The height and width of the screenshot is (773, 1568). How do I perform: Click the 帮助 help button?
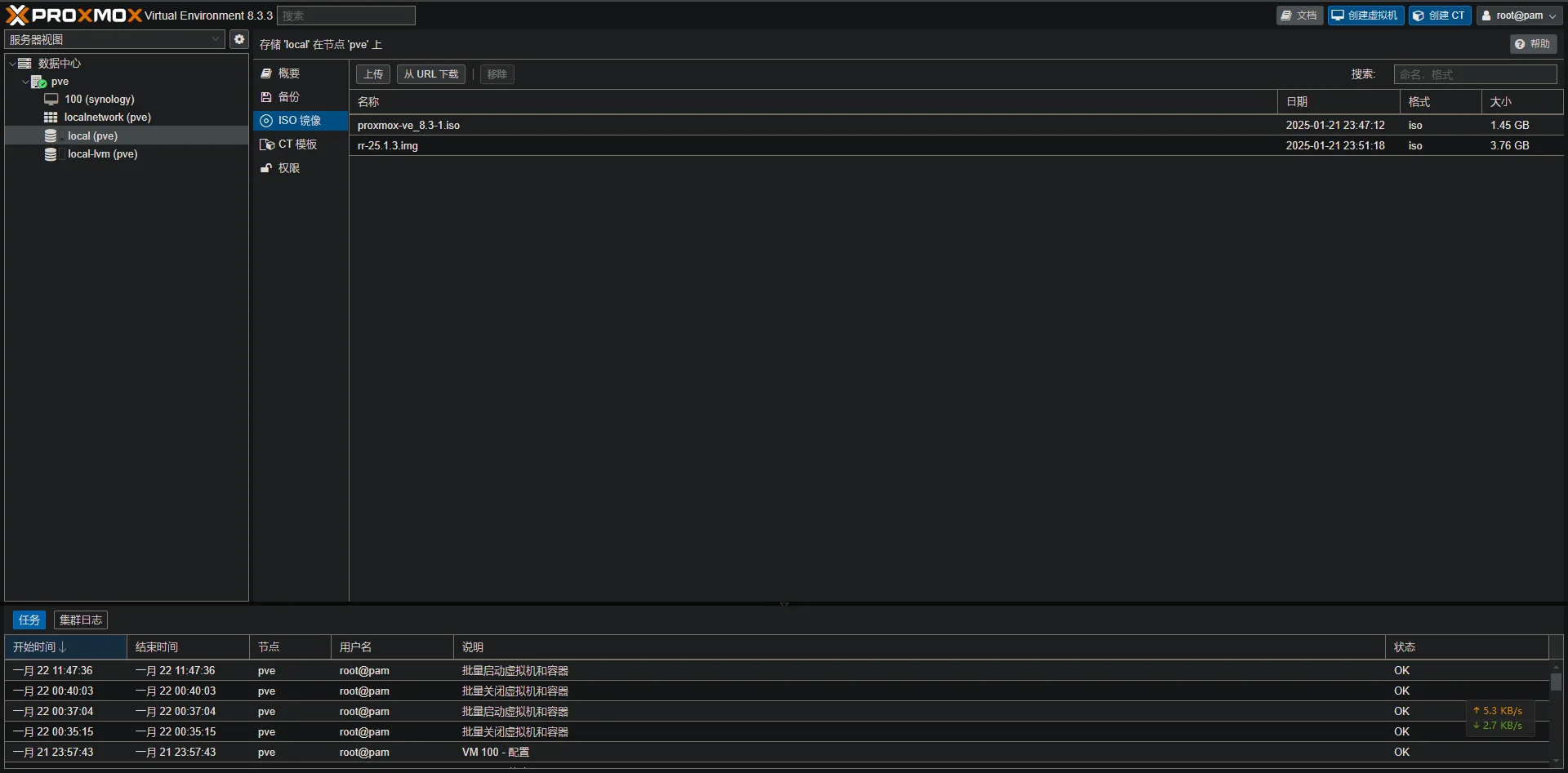click(1533, 44)
